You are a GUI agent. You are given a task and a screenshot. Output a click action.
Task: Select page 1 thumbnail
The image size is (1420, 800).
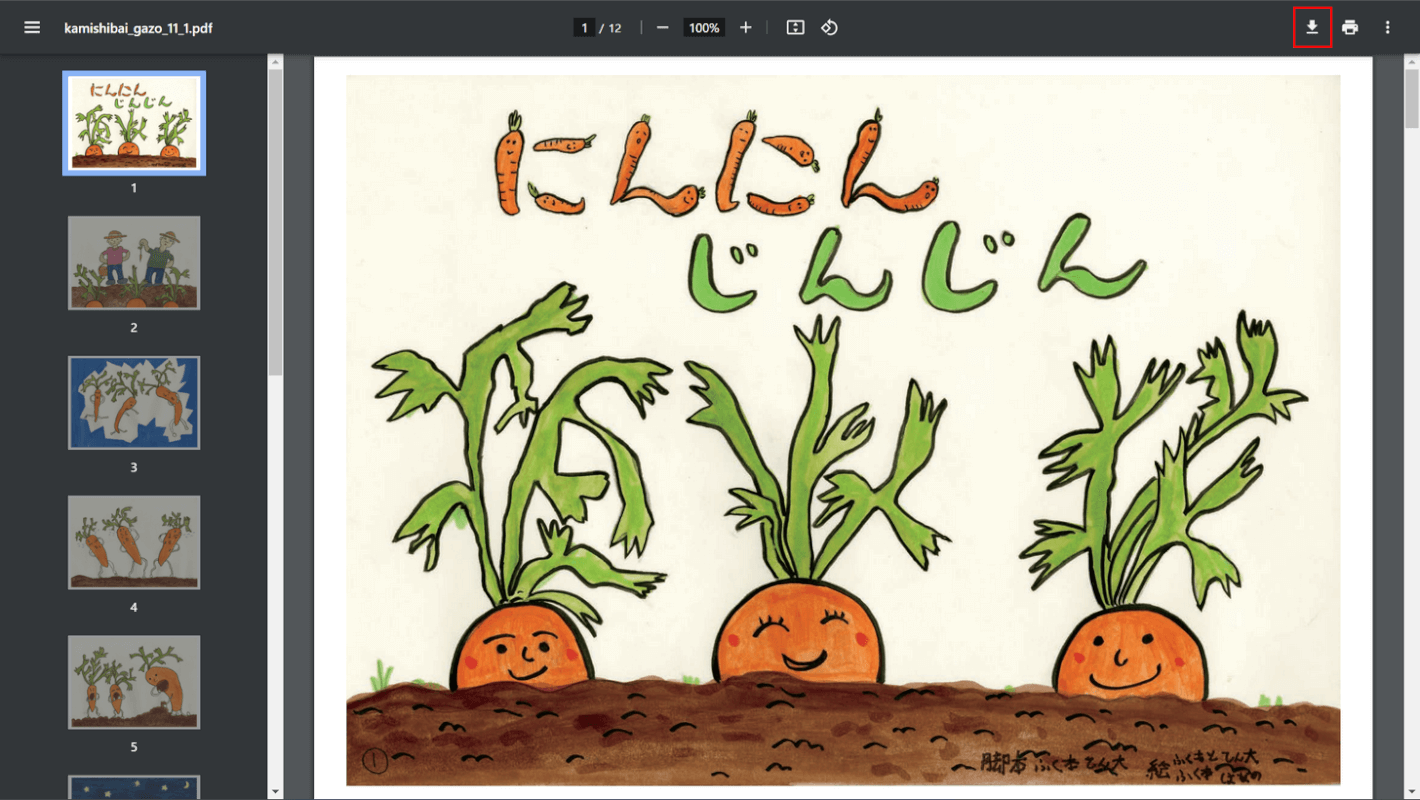134,123
